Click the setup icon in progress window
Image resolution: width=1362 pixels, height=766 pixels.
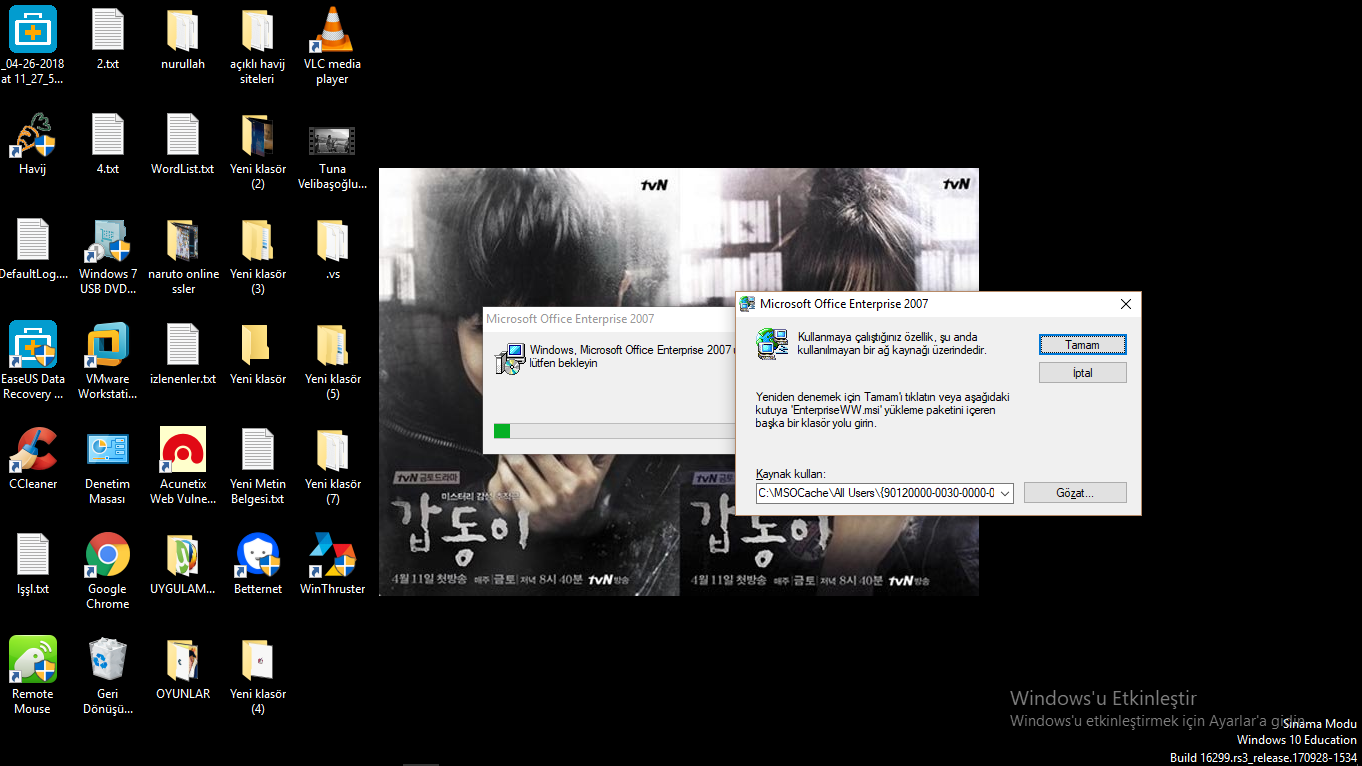coord(510,358)
